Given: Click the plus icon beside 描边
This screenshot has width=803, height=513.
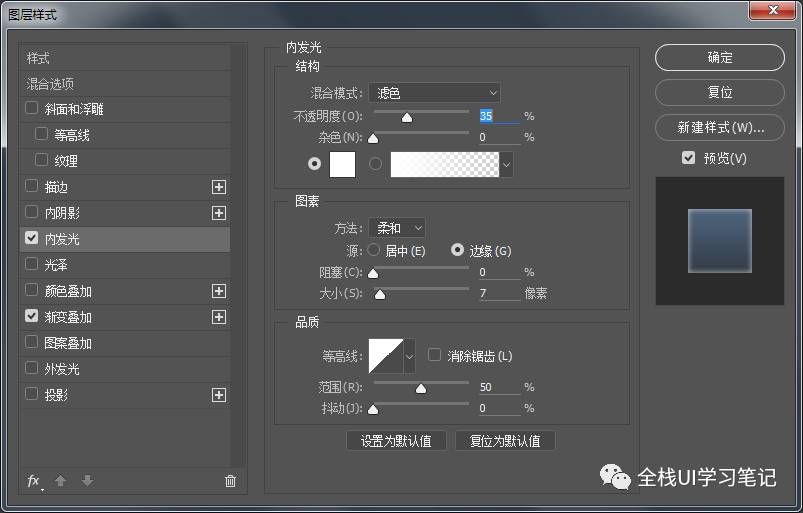Looking at the screenshot, I should (x=219, y=187).
